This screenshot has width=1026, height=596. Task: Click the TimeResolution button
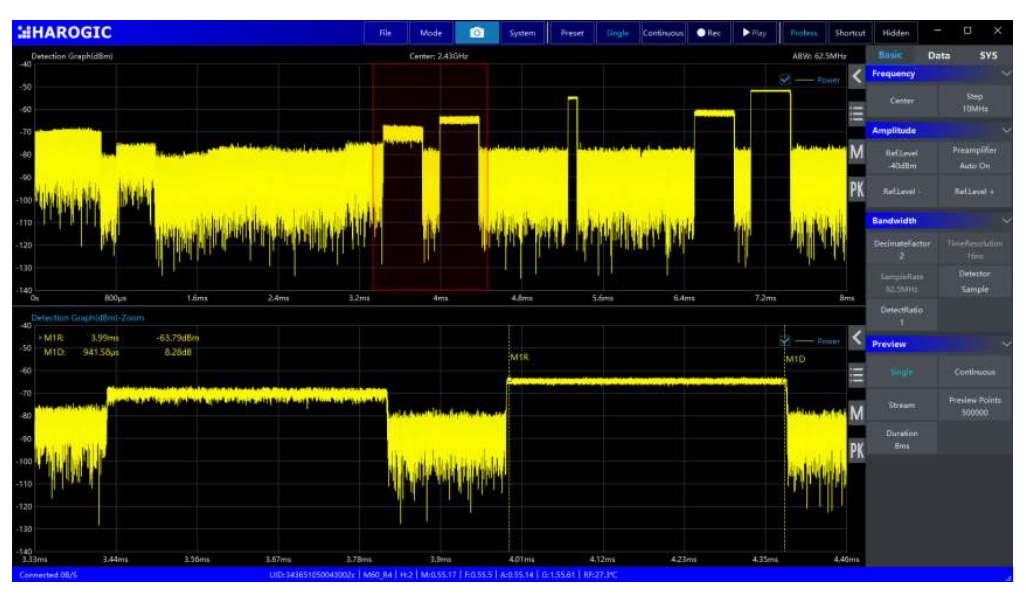(975, 249)
